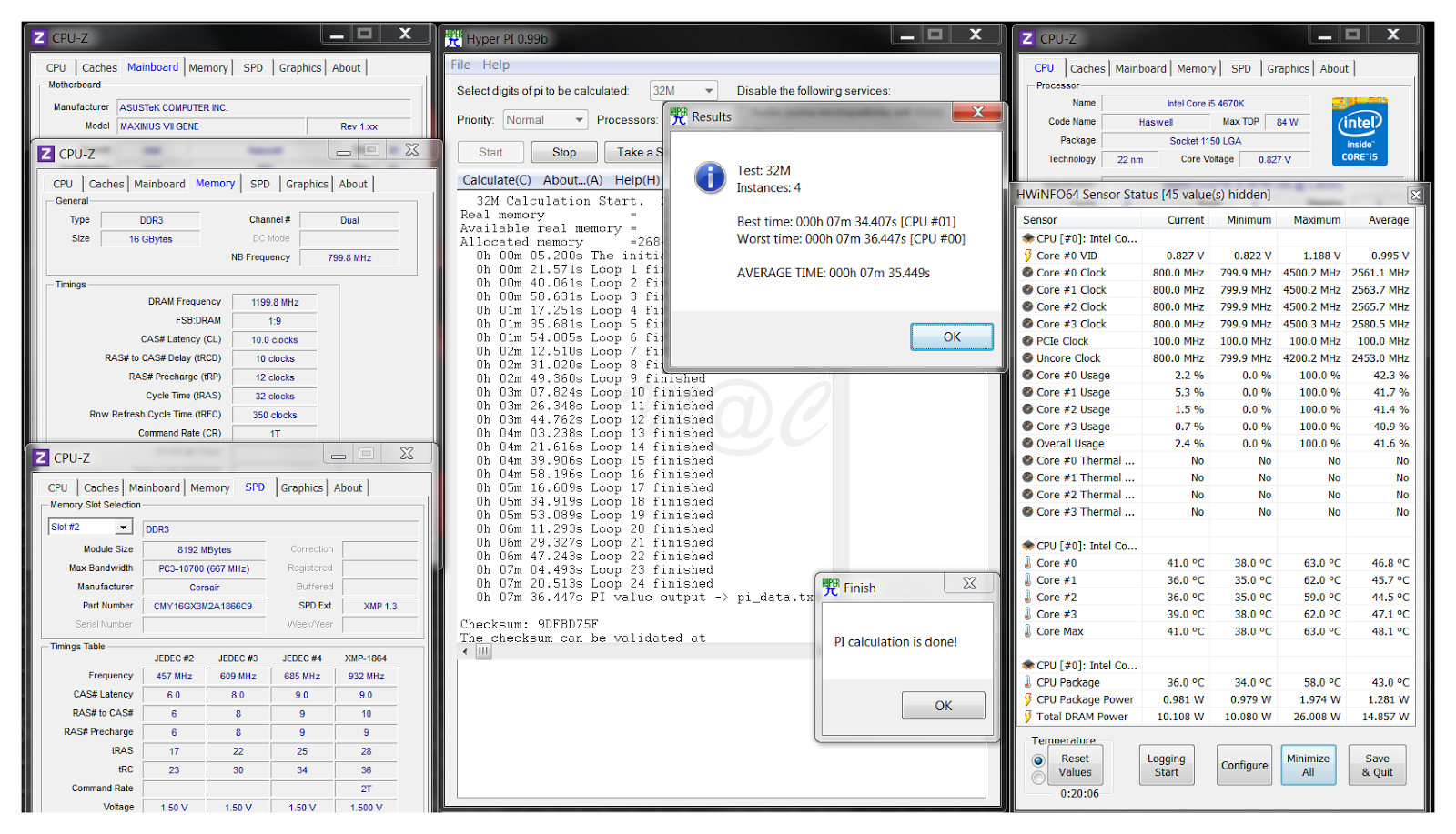Viewport: 1456px width, 834px height.
Task: Click the sensor icon beside Core #1 Clock
Action: tap(1028, 290)
